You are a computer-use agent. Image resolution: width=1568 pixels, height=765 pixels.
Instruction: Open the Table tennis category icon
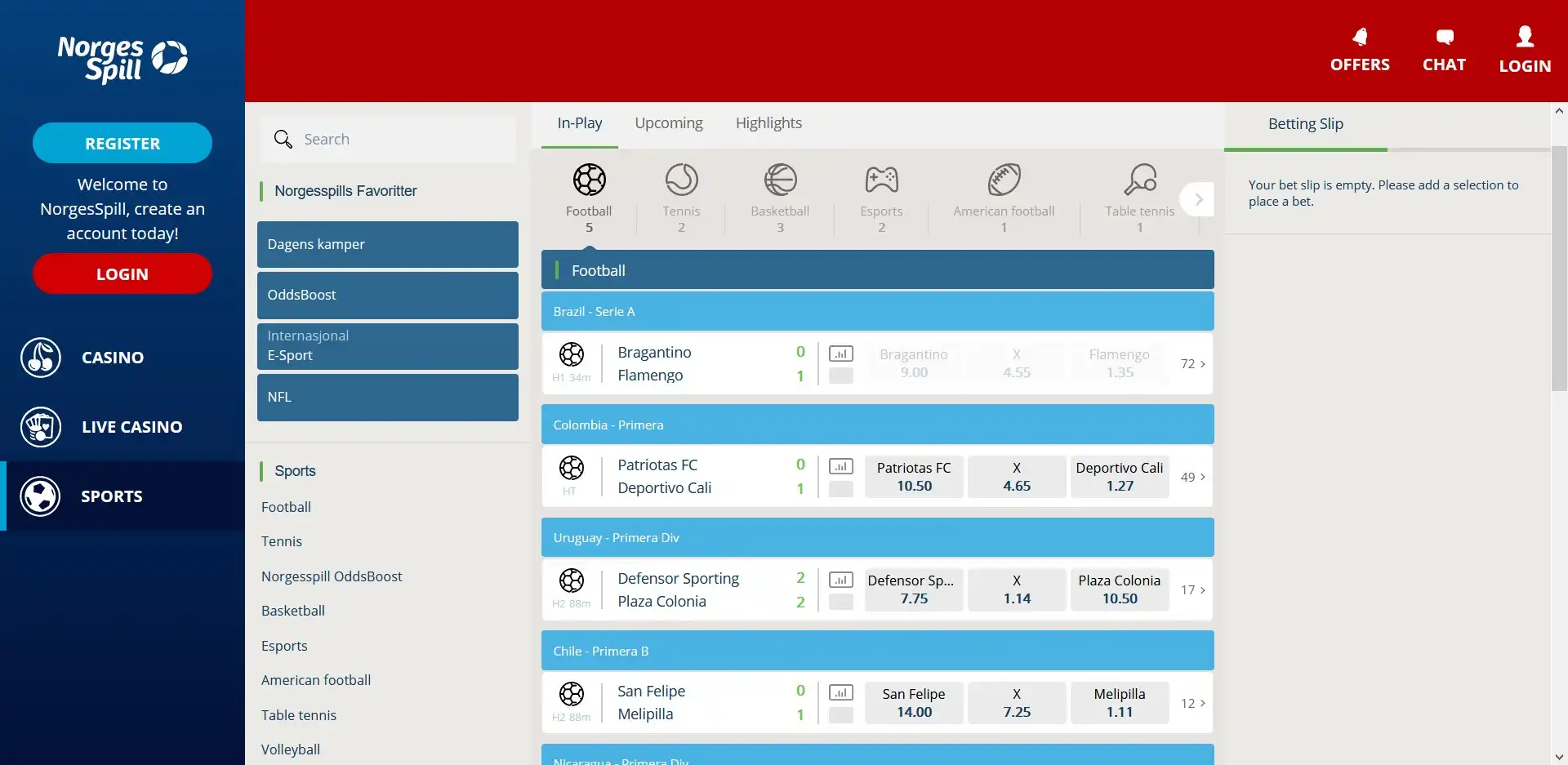(1139, 180)
